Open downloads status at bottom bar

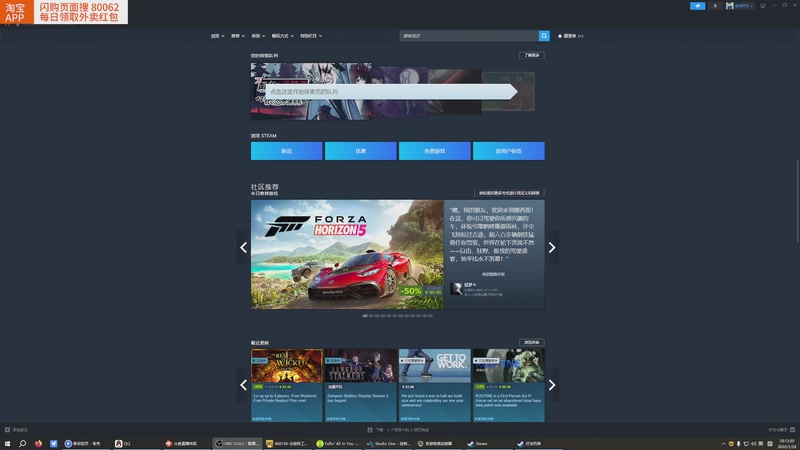pyautogui.click(x=398, y=430)
